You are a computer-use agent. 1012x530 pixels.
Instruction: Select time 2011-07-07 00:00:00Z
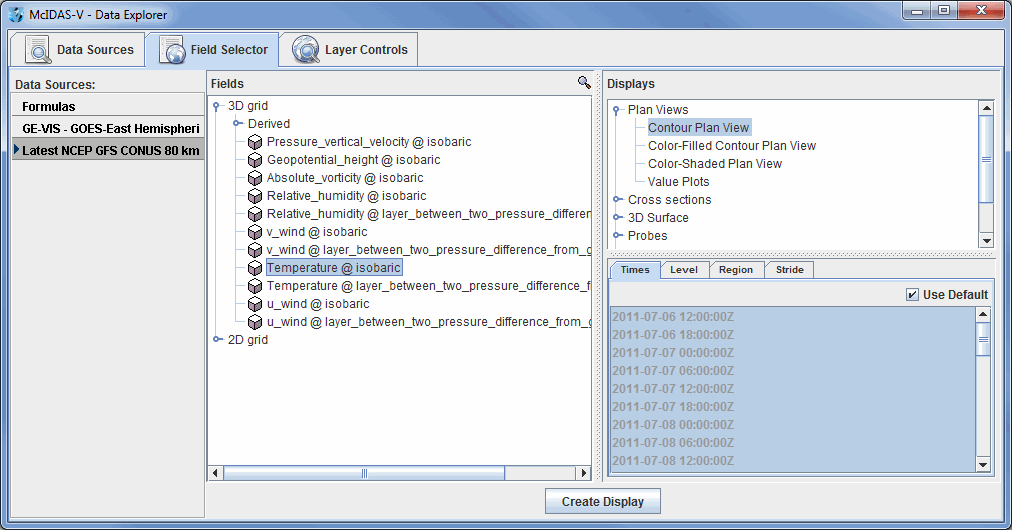coord(673,353)
